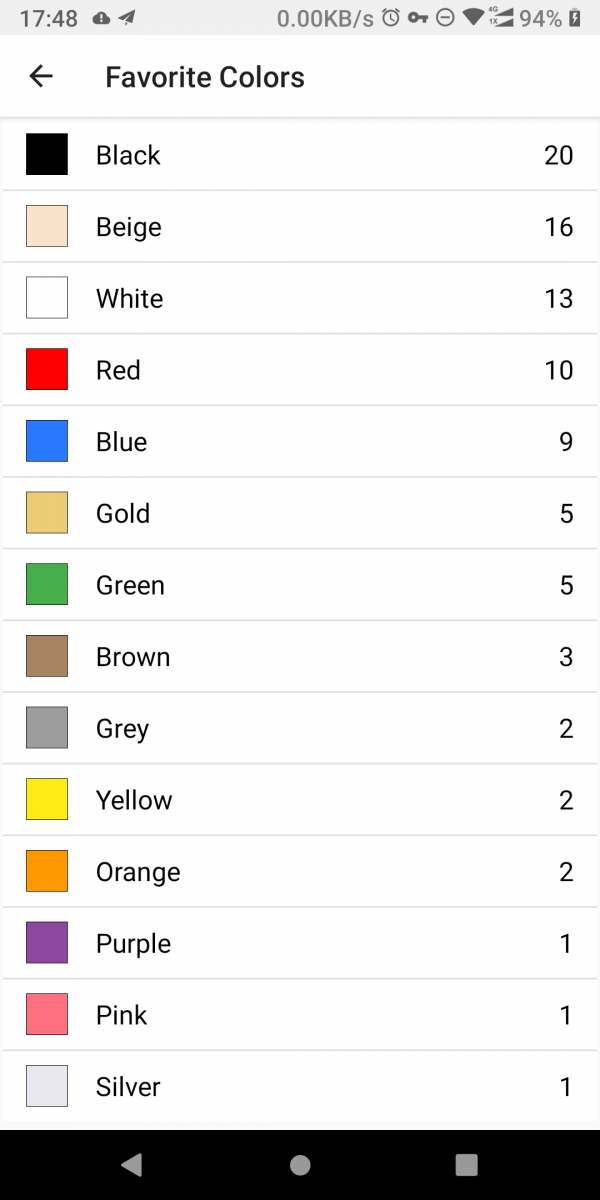The height and width of the screenshot is (1200, 600).
Task: Click the Favorite Colors title
Action: coord(205,77)
